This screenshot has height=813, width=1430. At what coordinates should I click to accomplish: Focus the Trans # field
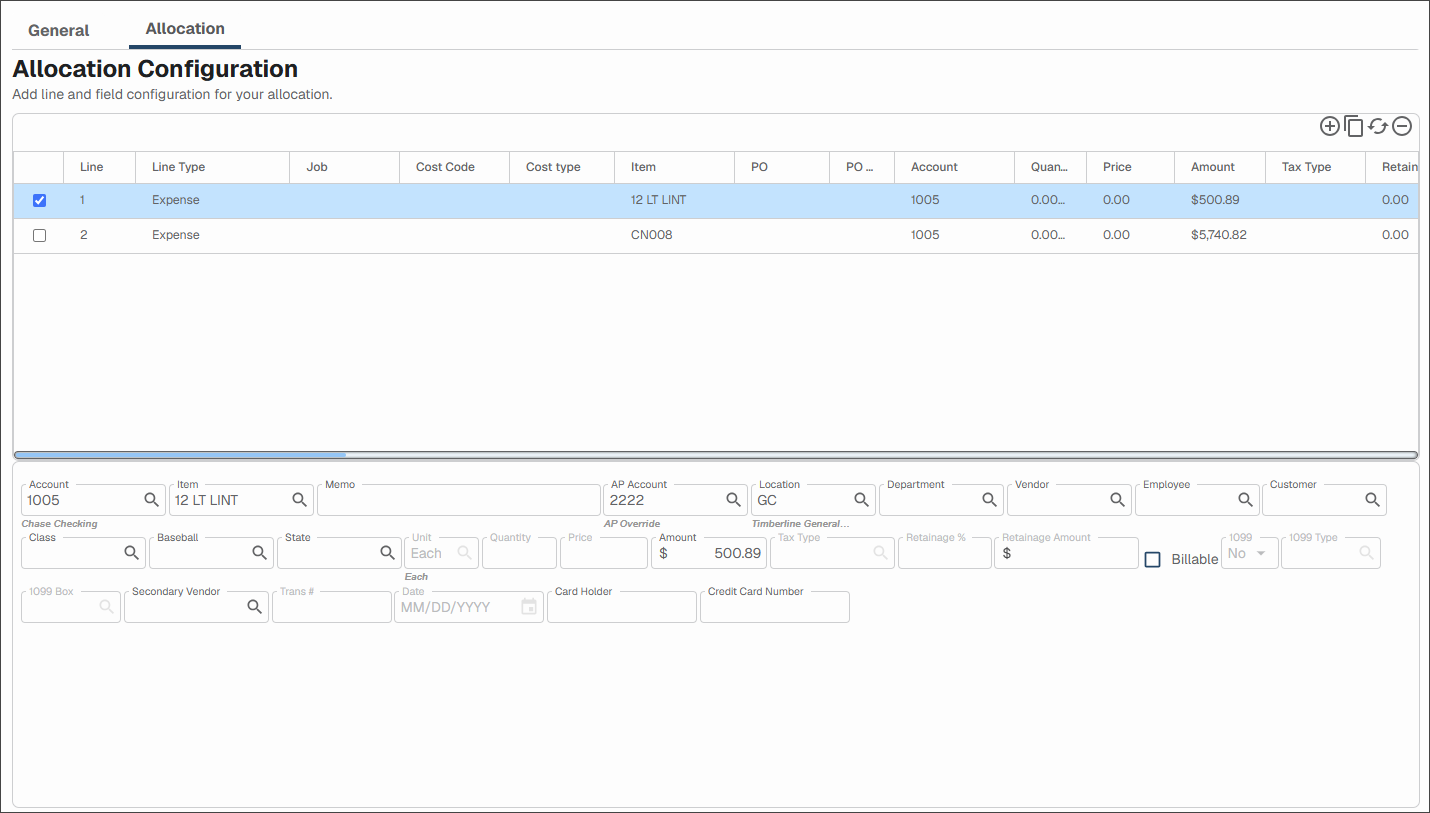point(332,607)
